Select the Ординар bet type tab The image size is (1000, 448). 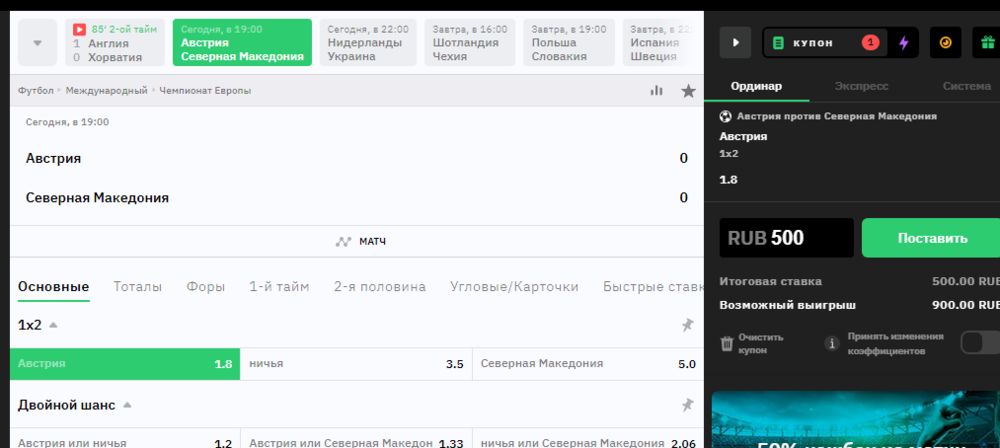756,86
